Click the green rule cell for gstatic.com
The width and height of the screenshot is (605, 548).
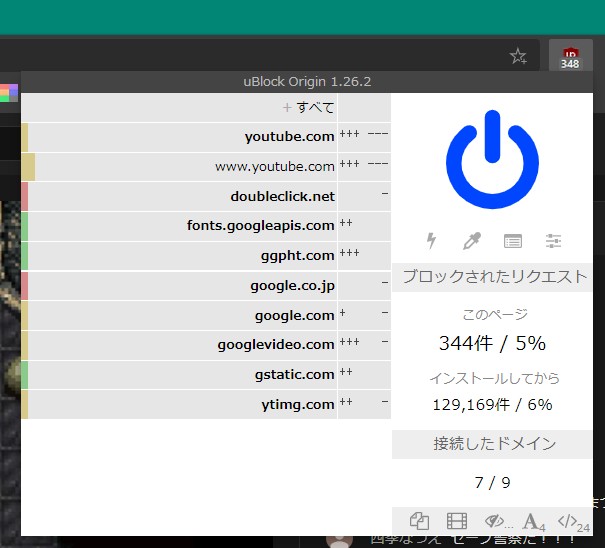25,375
